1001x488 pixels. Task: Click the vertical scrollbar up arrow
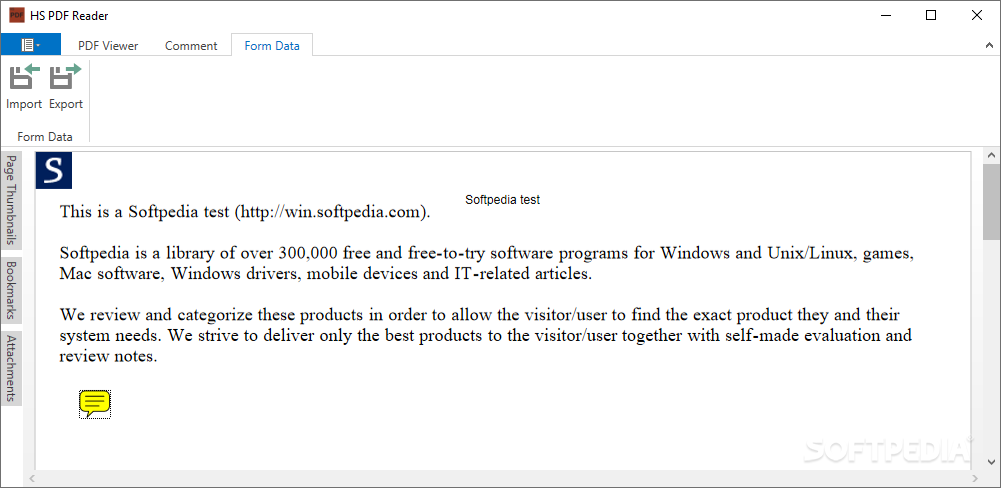[991, 155]
